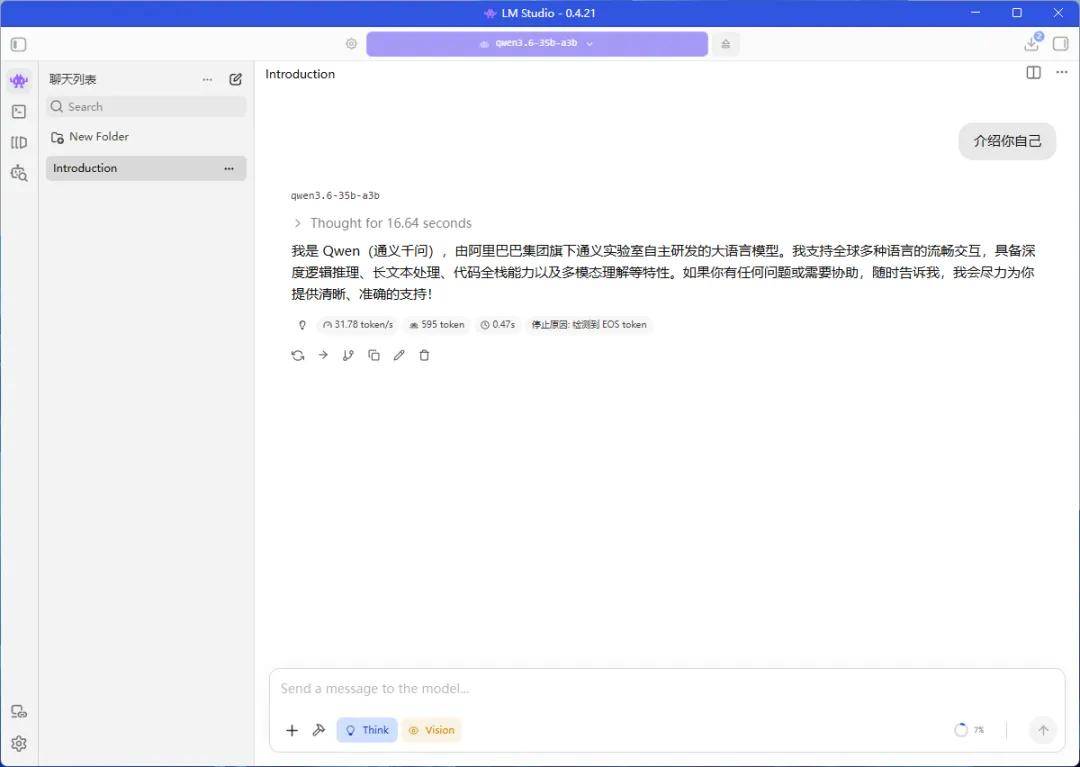Open the My Models library icon
This screenshot has height=767, width=1080.
tap(19, 143)
